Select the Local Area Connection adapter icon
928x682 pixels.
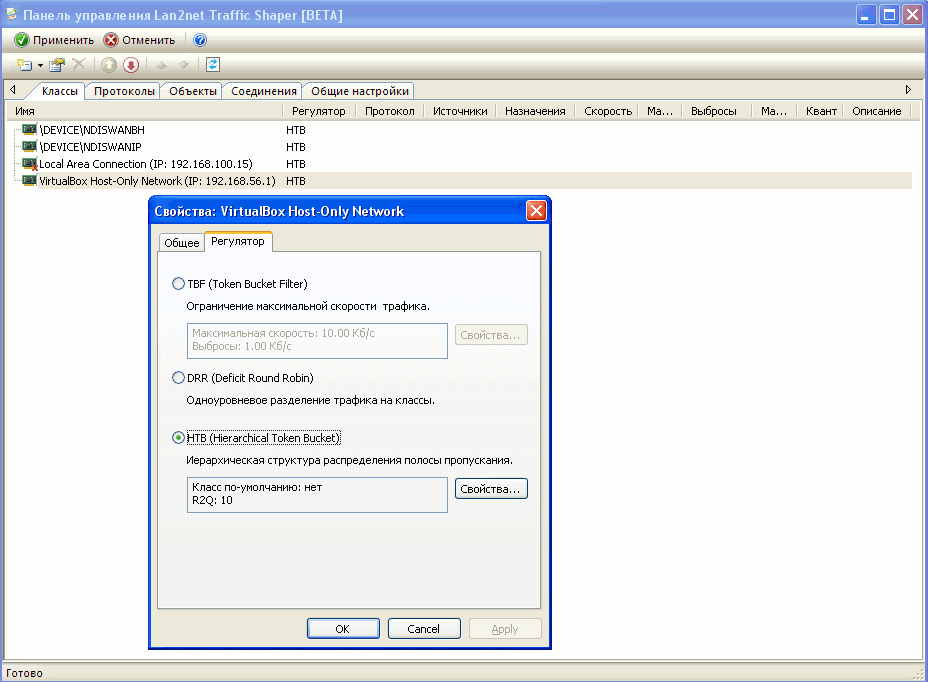click(x=29, y=163)
